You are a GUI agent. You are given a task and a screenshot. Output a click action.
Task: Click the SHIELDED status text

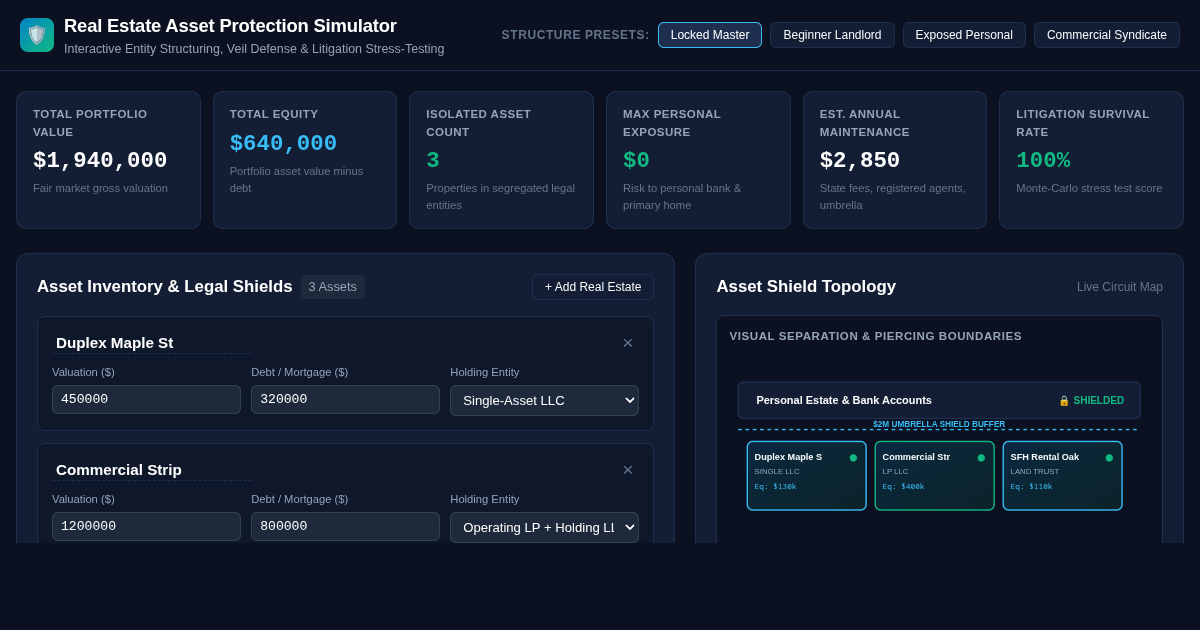coord(1099,400)
